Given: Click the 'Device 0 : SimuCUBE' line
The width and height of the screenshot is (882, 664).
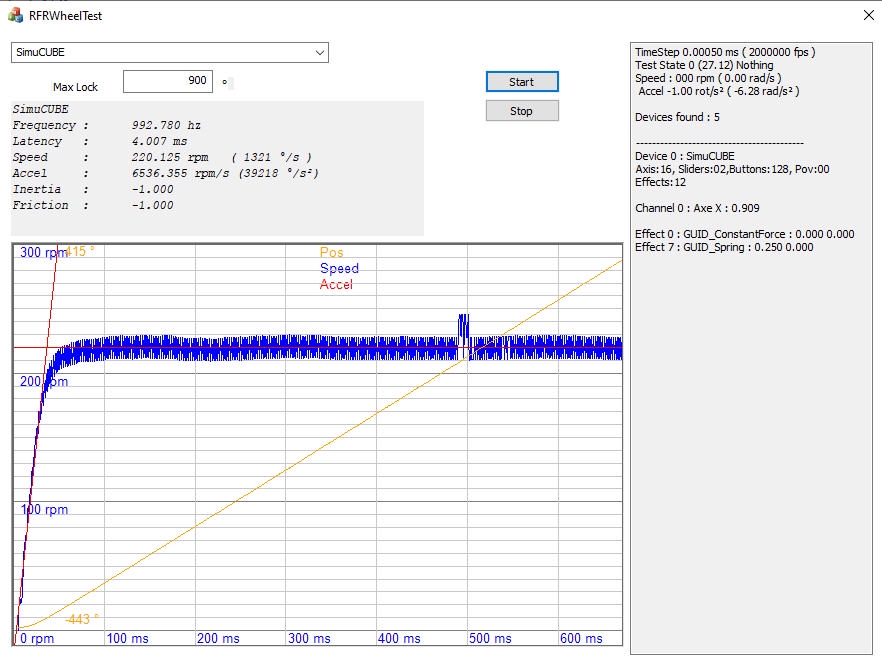Looking at the screenshot, I should (685, 156).
